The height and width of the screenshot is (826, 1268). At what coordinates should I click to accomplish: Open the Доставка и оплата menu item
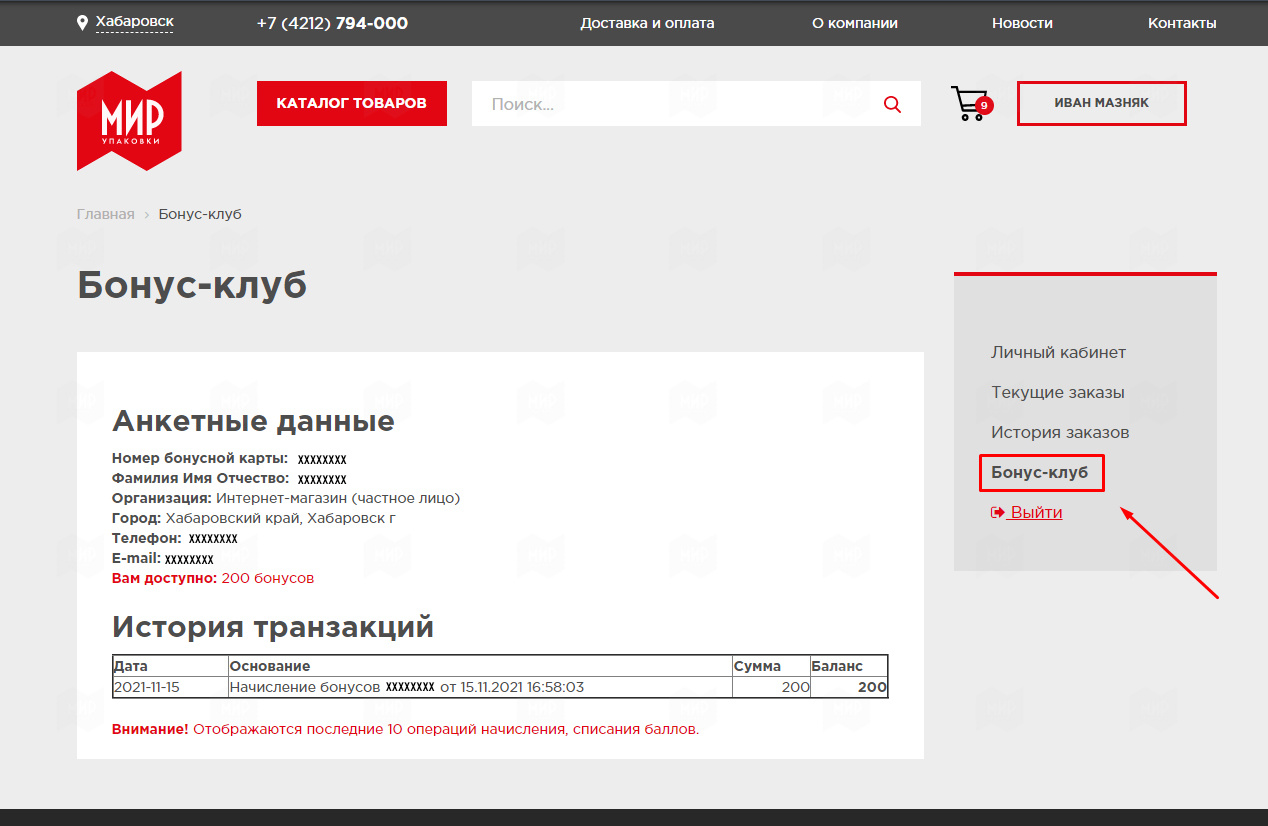[647, 23]
